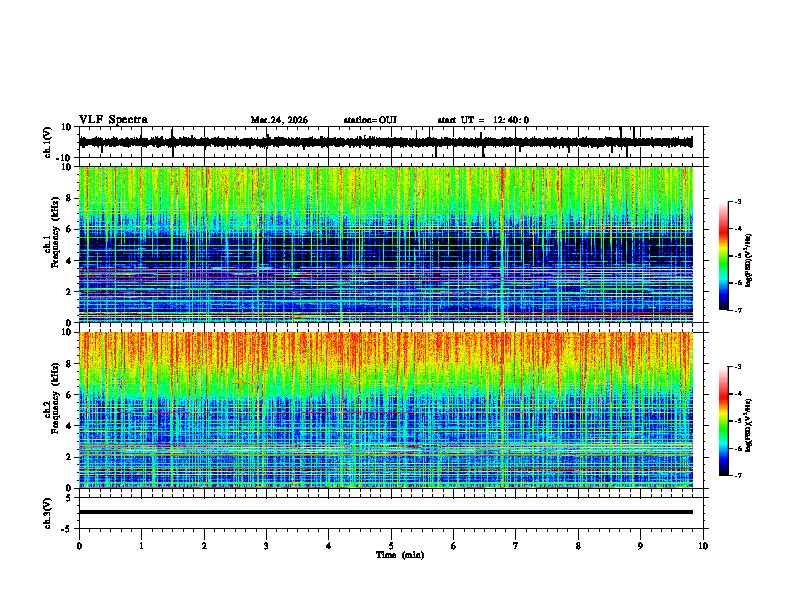Click the ch.1 frequency axis "8" kHz tick label
The height and width of the screenshot is (612, 792).
[x=70, y=198]
